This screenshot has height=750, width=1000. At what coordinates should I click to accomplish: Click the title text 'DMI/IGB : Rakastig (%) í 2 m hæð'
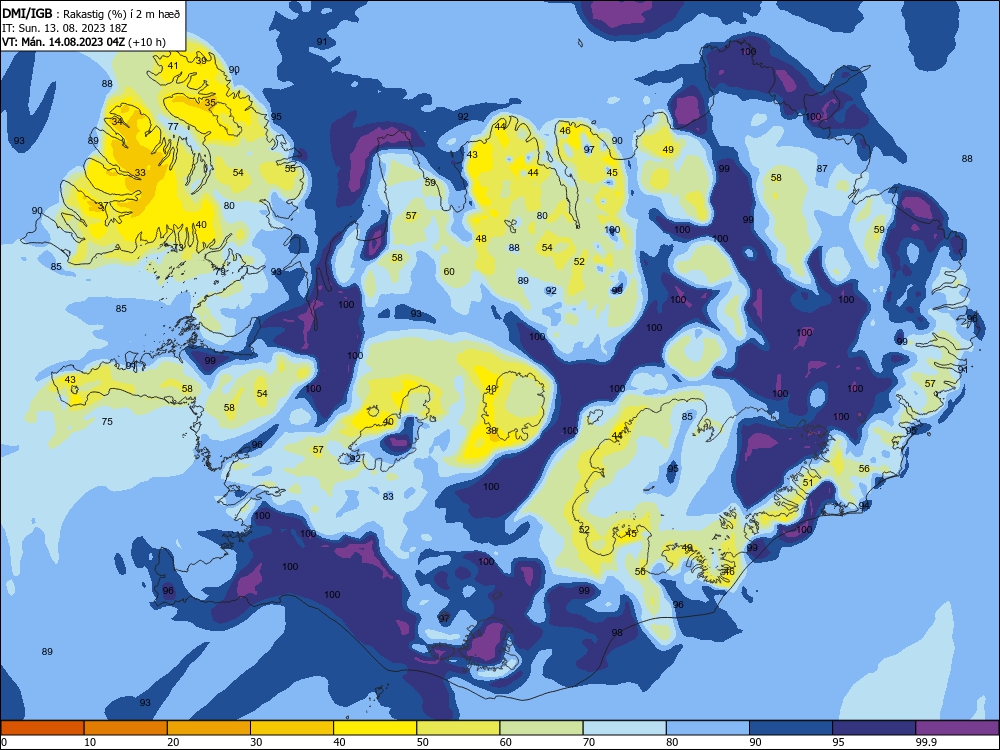(x=91, y=13)
